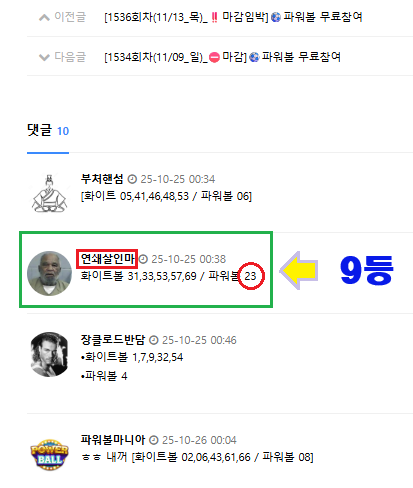Click clock icon next to 부처핸섬's timestamp
The width and height of the screenshot is (413, 488).
point(132,179)
